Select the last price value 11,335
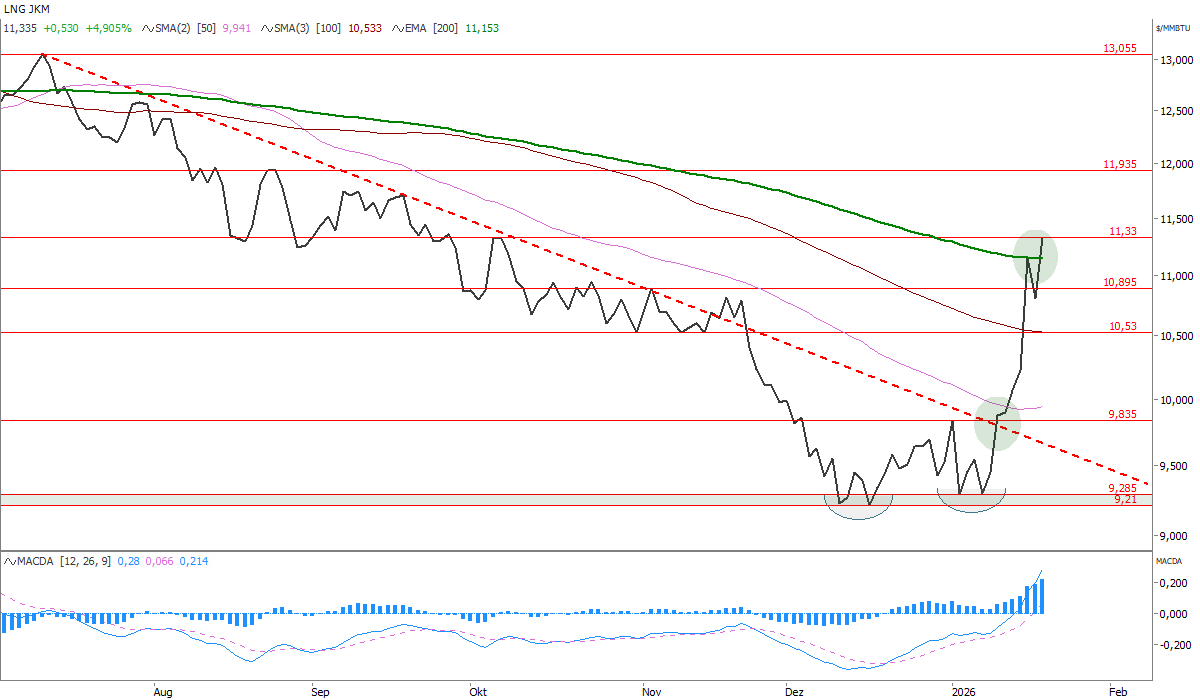This screenshot has width=1200, height=700. point(20,28)
